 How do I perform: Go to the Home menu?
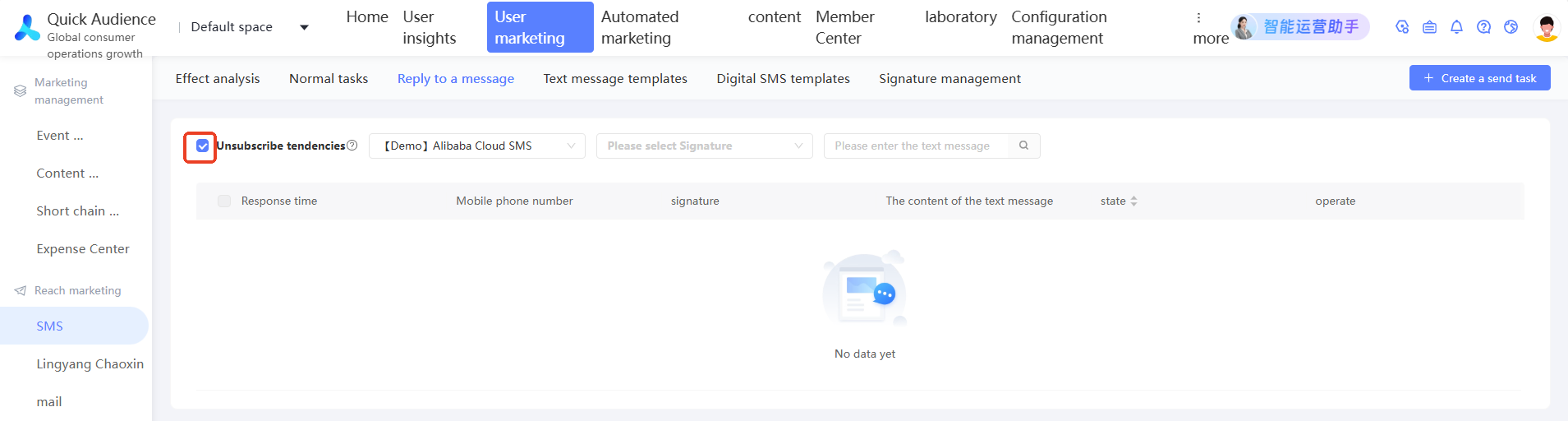pos(367,17)
